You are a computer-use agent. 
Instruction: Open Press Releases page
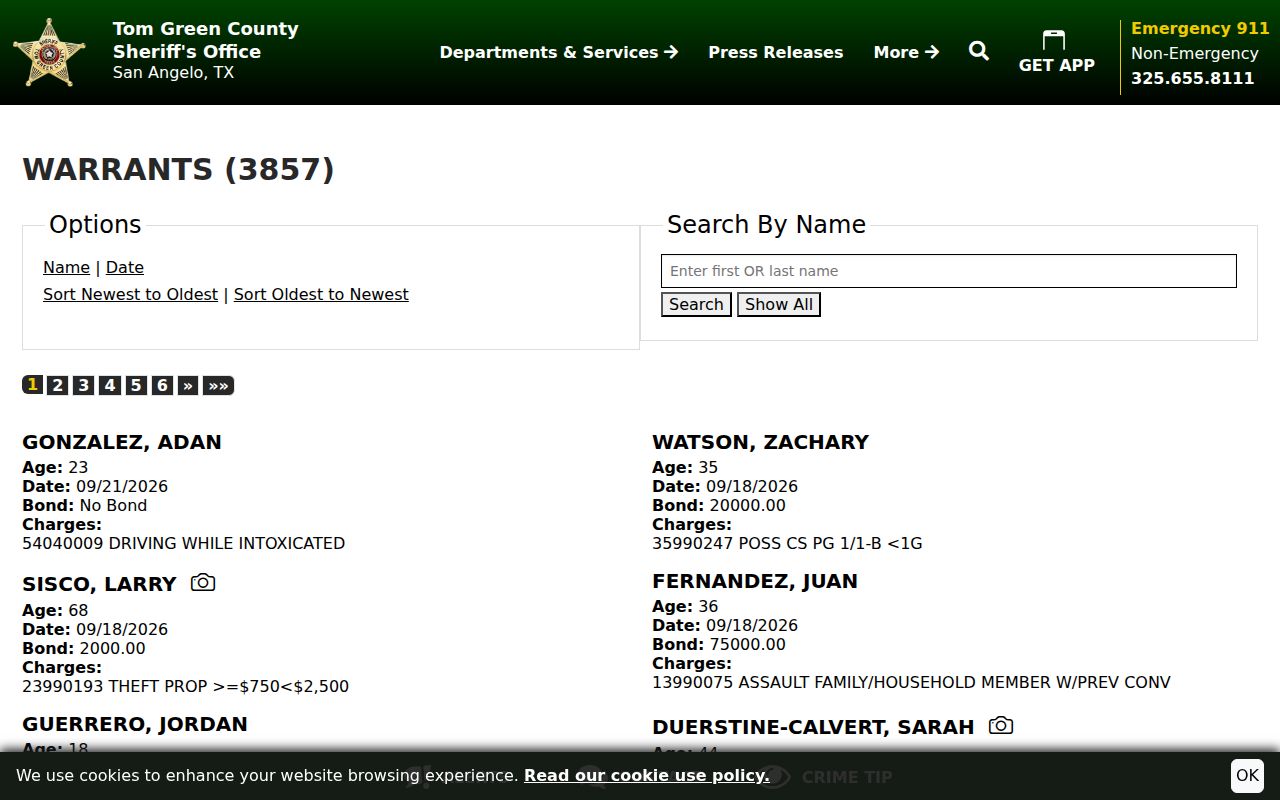click(776, 52)
